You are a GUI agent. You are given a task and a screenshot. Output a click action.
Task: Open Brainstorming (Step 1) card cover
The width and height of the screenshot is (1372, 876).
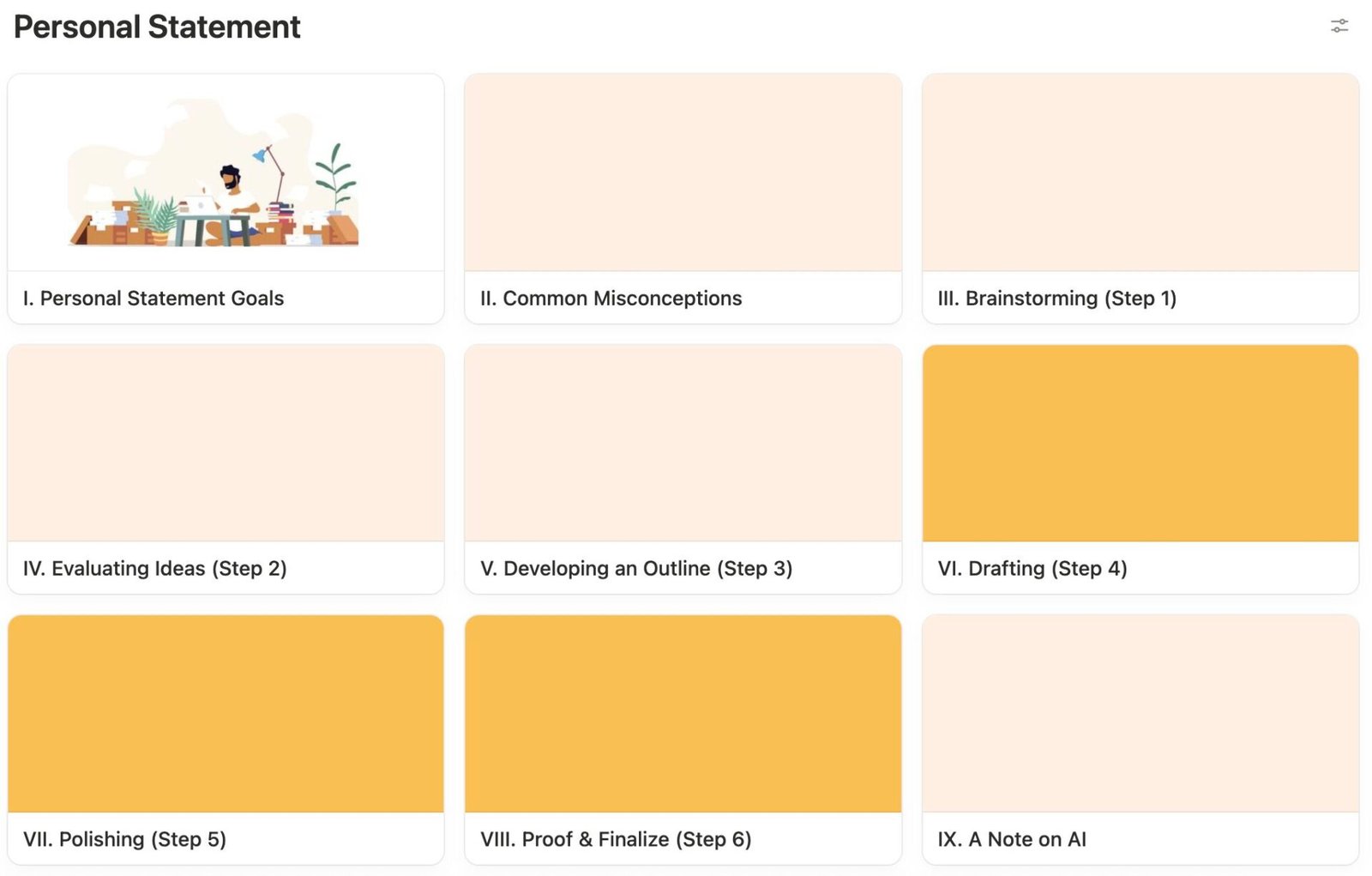[1140, 172]
